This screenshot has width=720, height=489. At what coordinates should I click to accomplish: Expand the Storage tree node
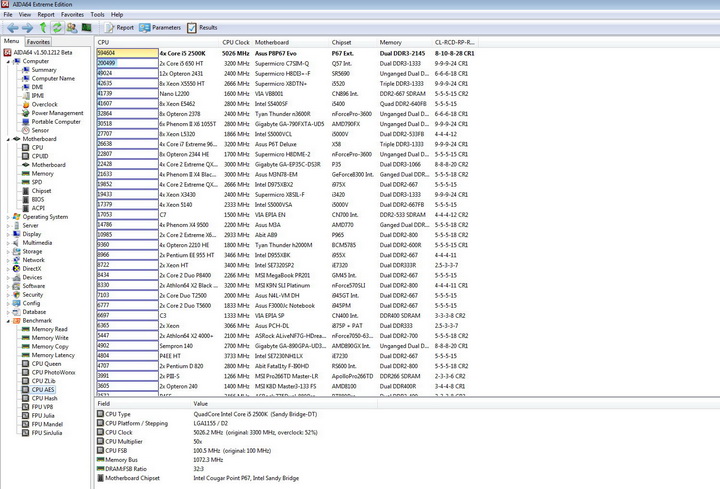coord(8,252)
